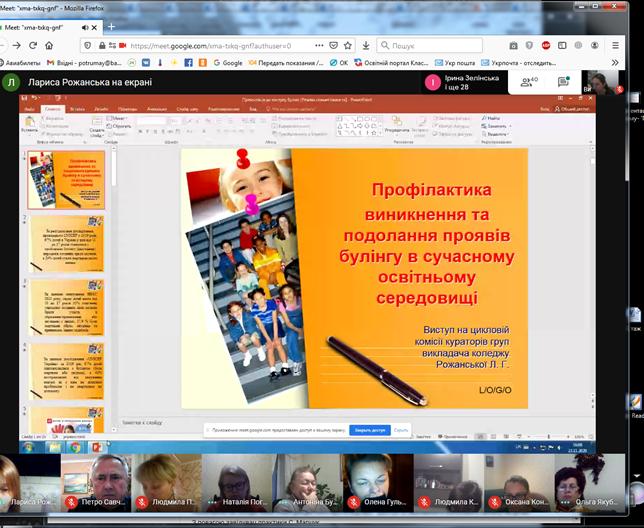This screenshot has height=528, width=644.
Task: Select slide 4 thumbnail
Action: 67,371
